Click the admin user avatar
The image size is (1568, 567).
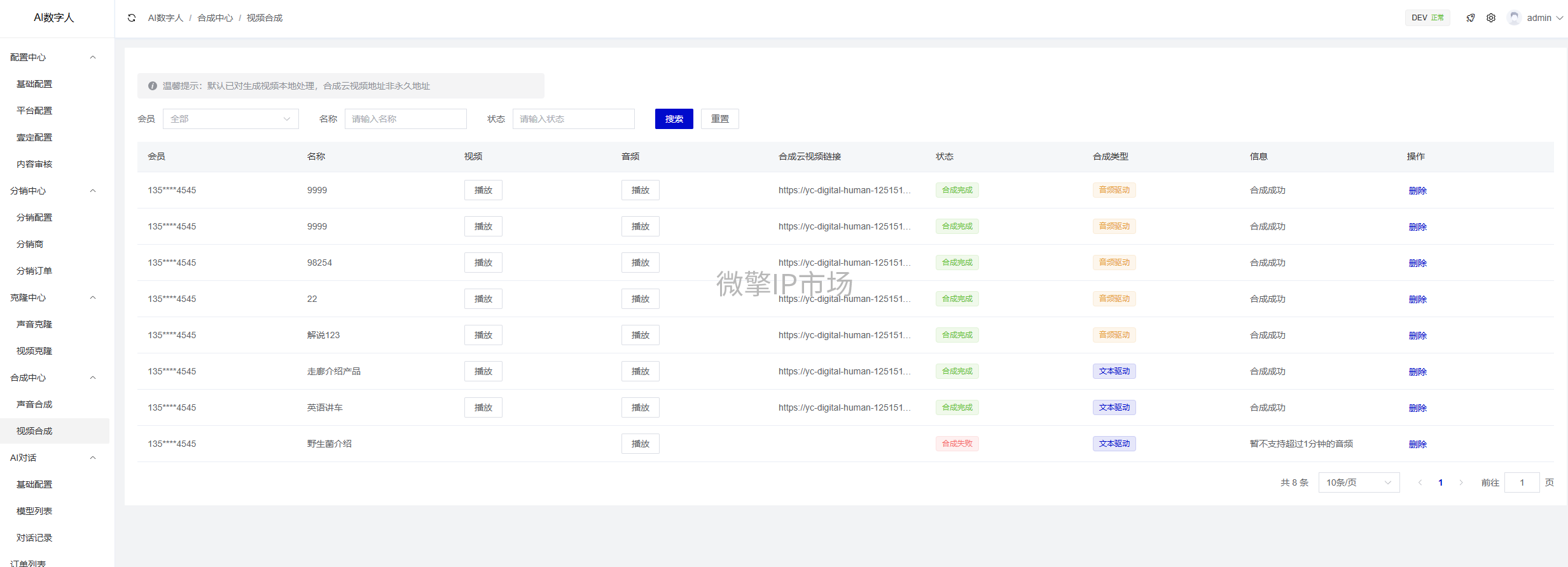(x=1514, y=18)
